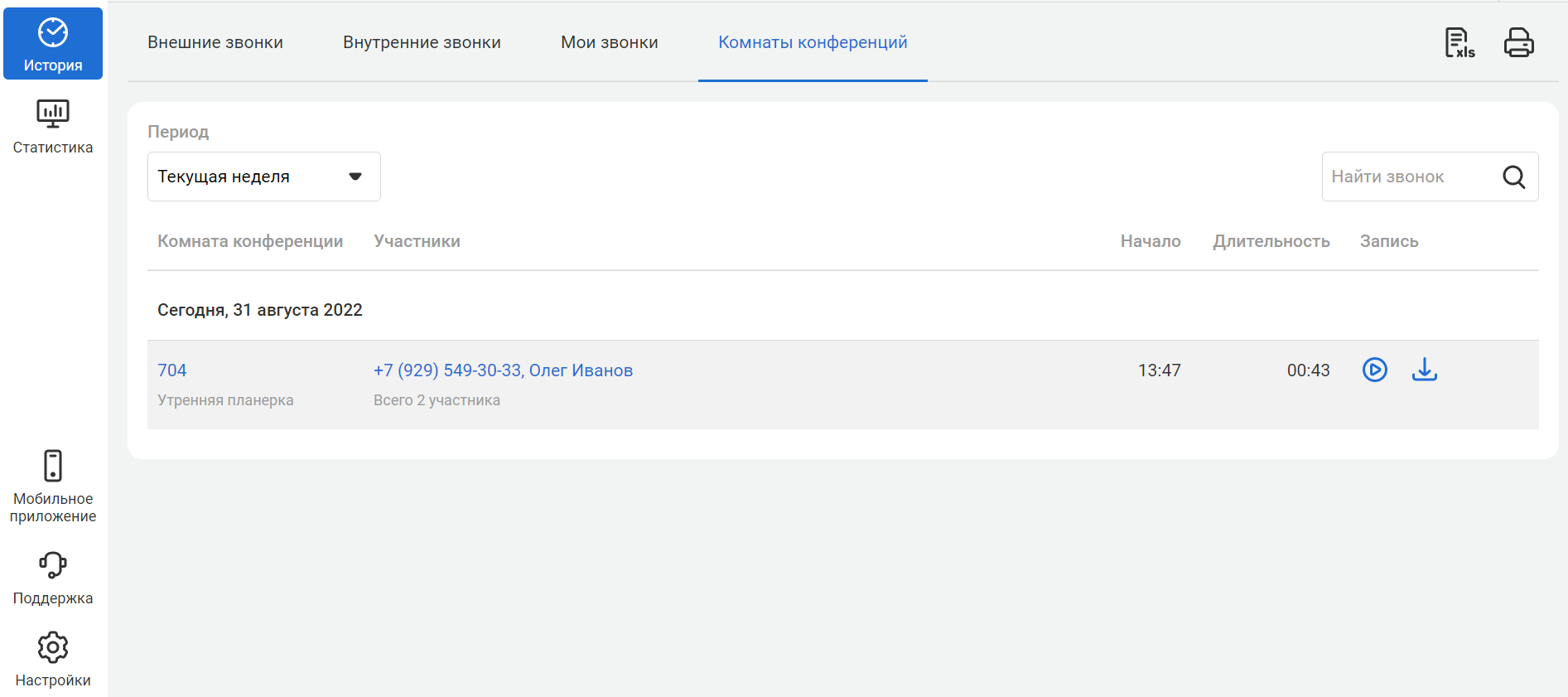Viewport: 1568px width, 697px height.
Task: Switch to Внутренние звонки tab
Action: 422,42
